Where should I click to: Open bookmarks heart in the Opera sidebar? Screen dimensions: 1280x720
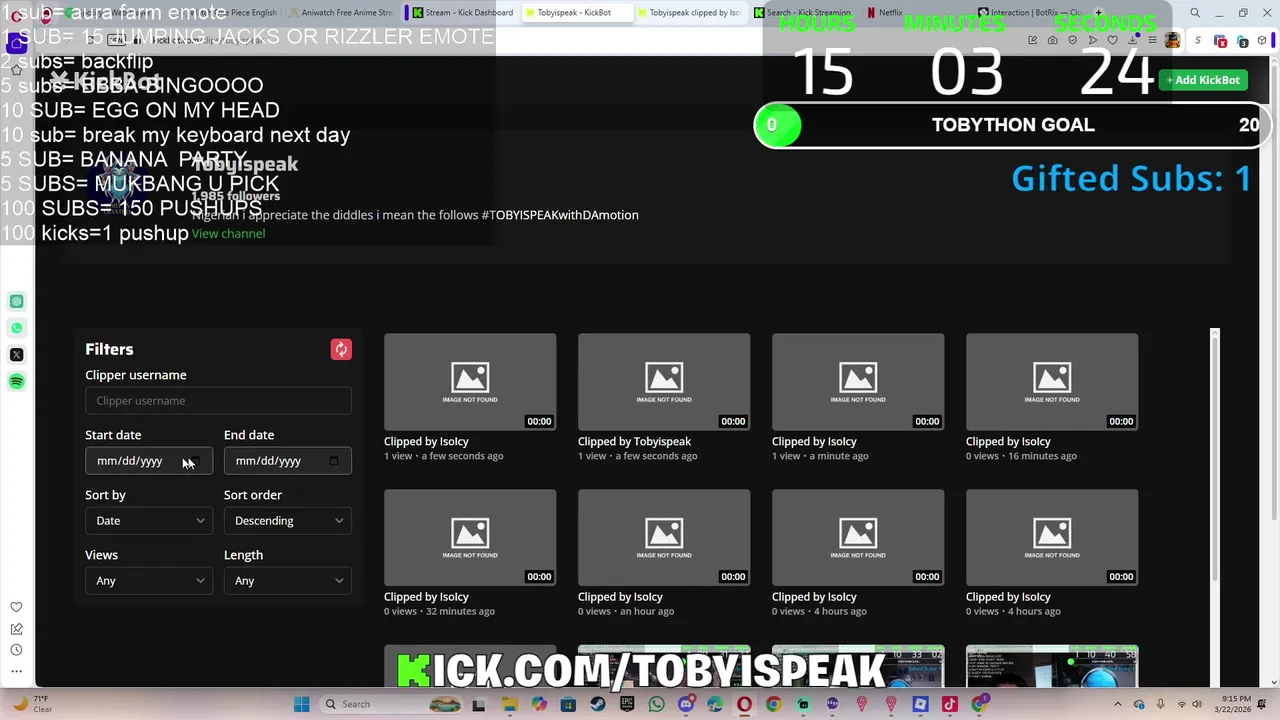click(x=16, y=607)
